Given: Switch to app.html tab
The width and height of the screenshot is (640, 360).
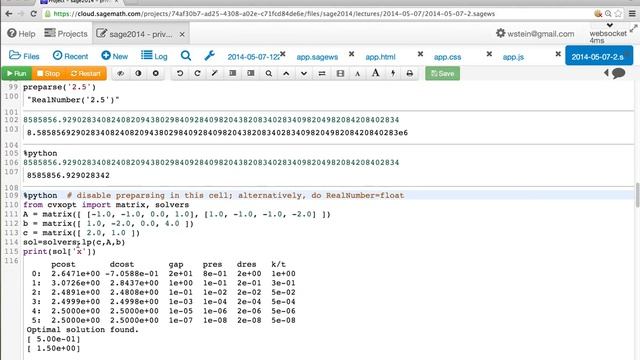Looking at the screenshot, I should [x=380, y=57].
